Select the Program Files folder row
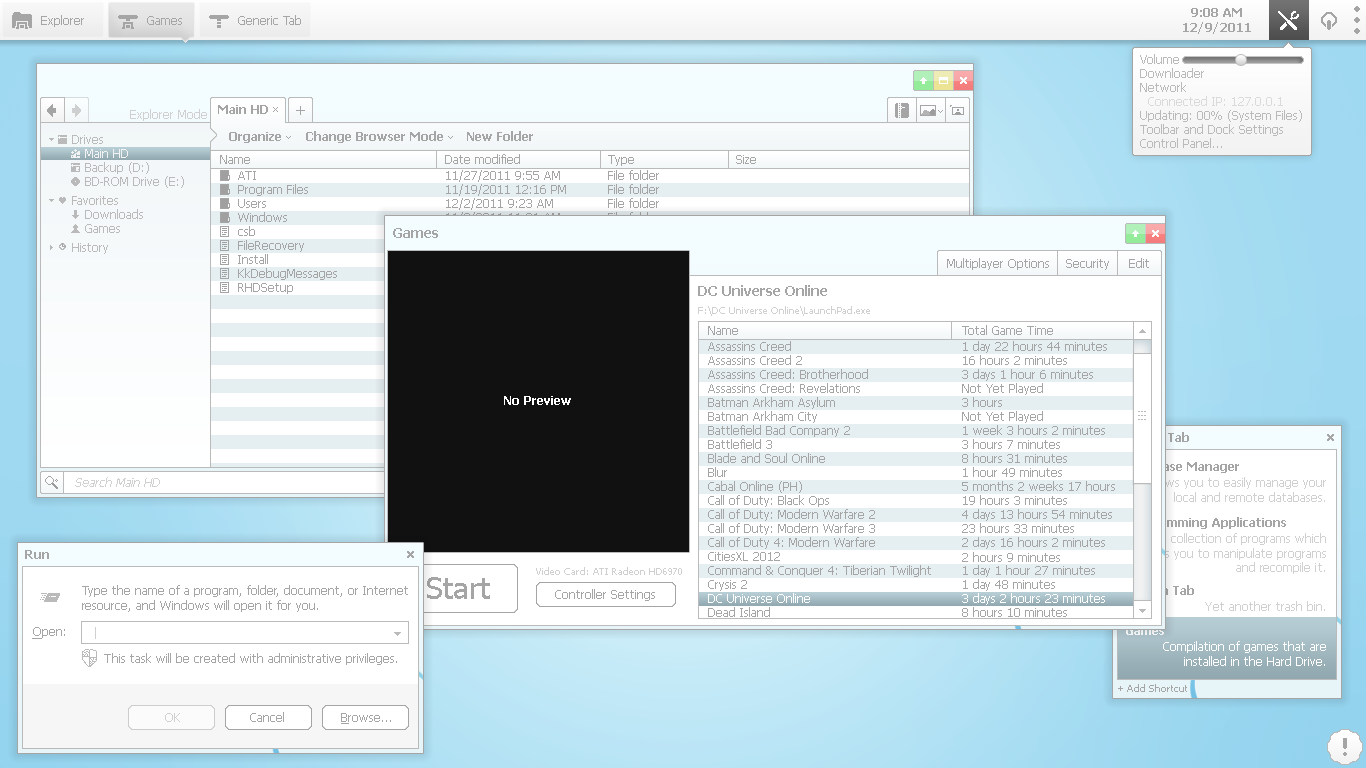1366x768 pixels. point(590,190)
